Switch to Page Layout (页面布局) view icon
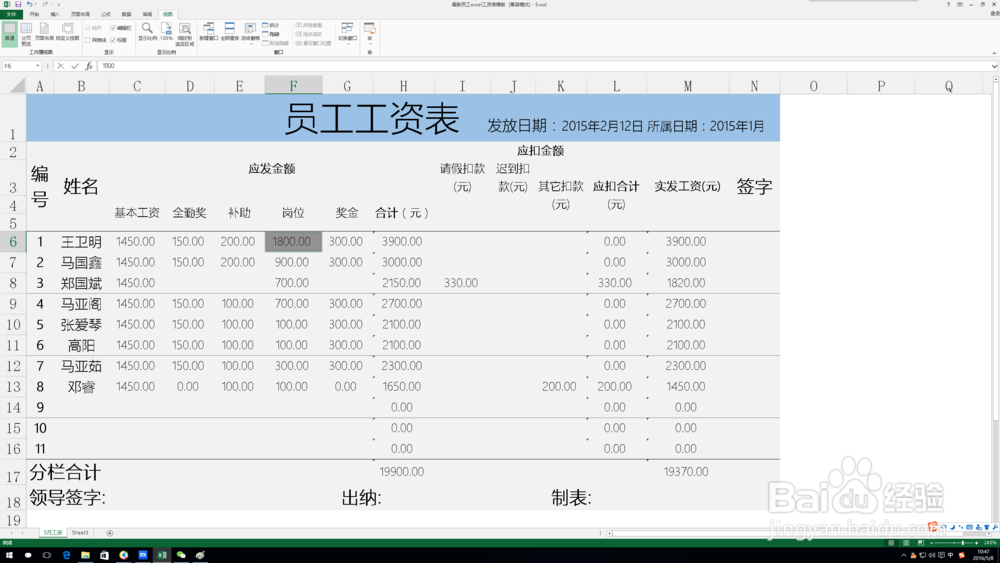The height and width of the screenshot is (563, 1000). [x=44, y=32]
